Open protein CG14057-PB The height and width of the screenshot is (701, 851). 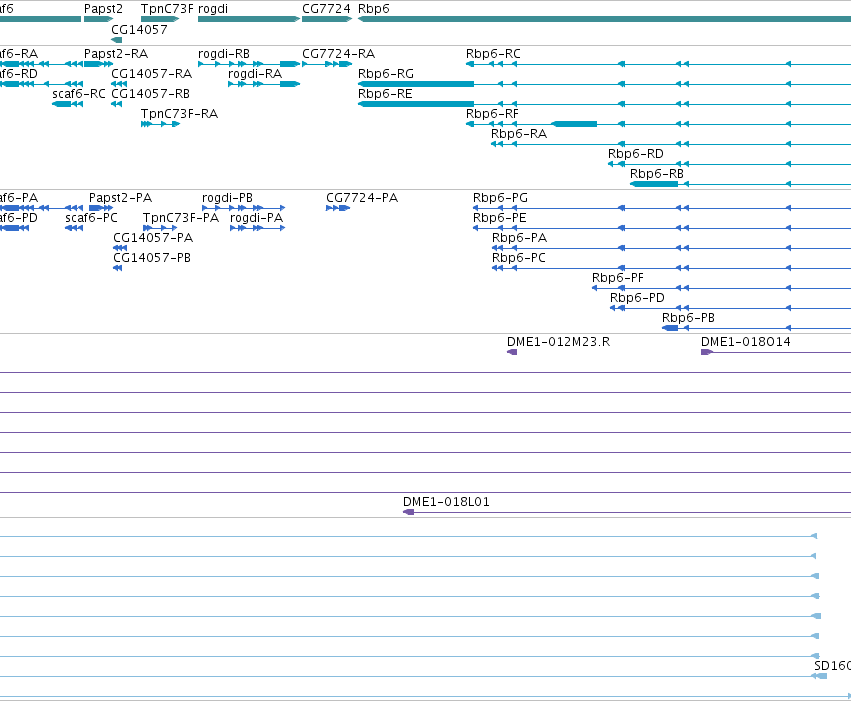click(152, 258)
